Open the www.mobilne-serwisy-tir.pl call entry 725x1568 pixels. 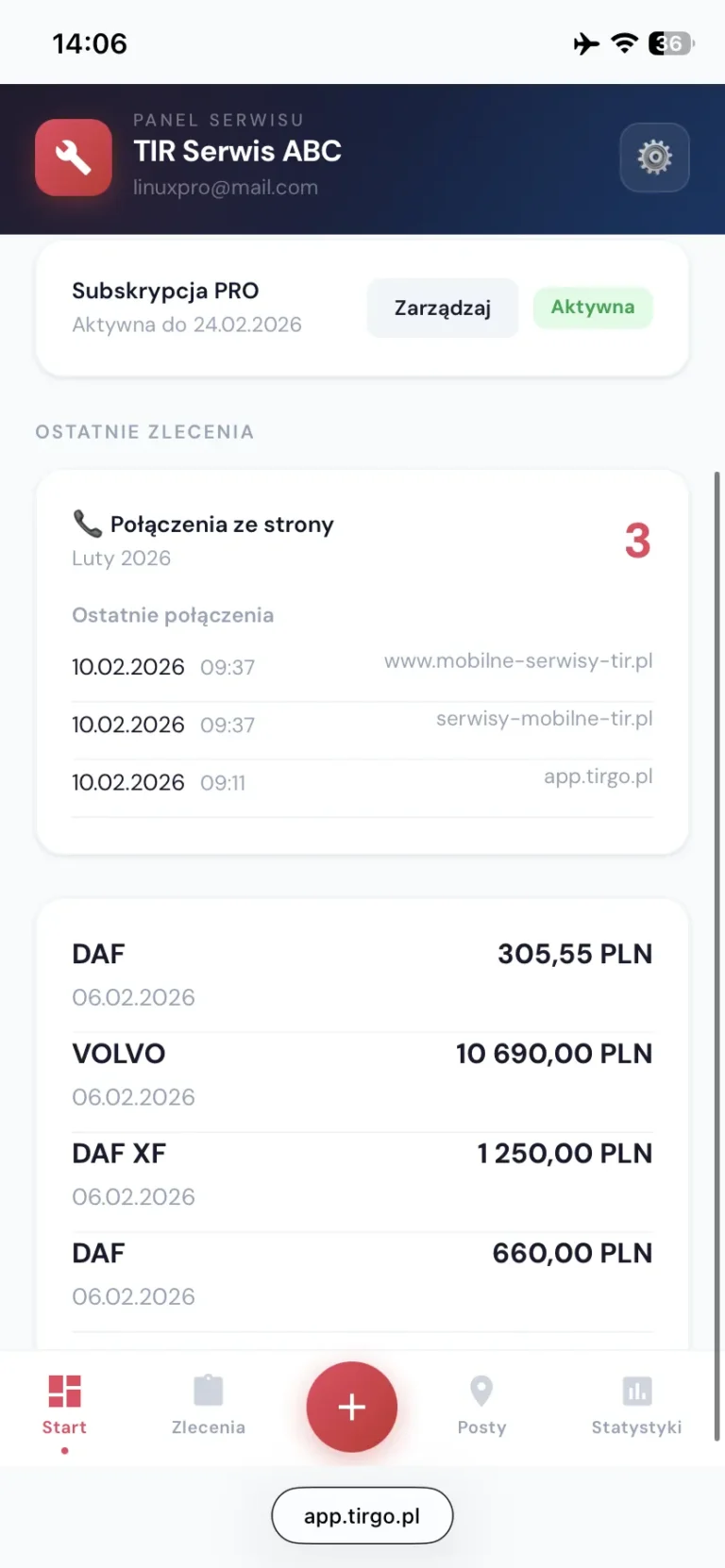click(x=362, y=666)
